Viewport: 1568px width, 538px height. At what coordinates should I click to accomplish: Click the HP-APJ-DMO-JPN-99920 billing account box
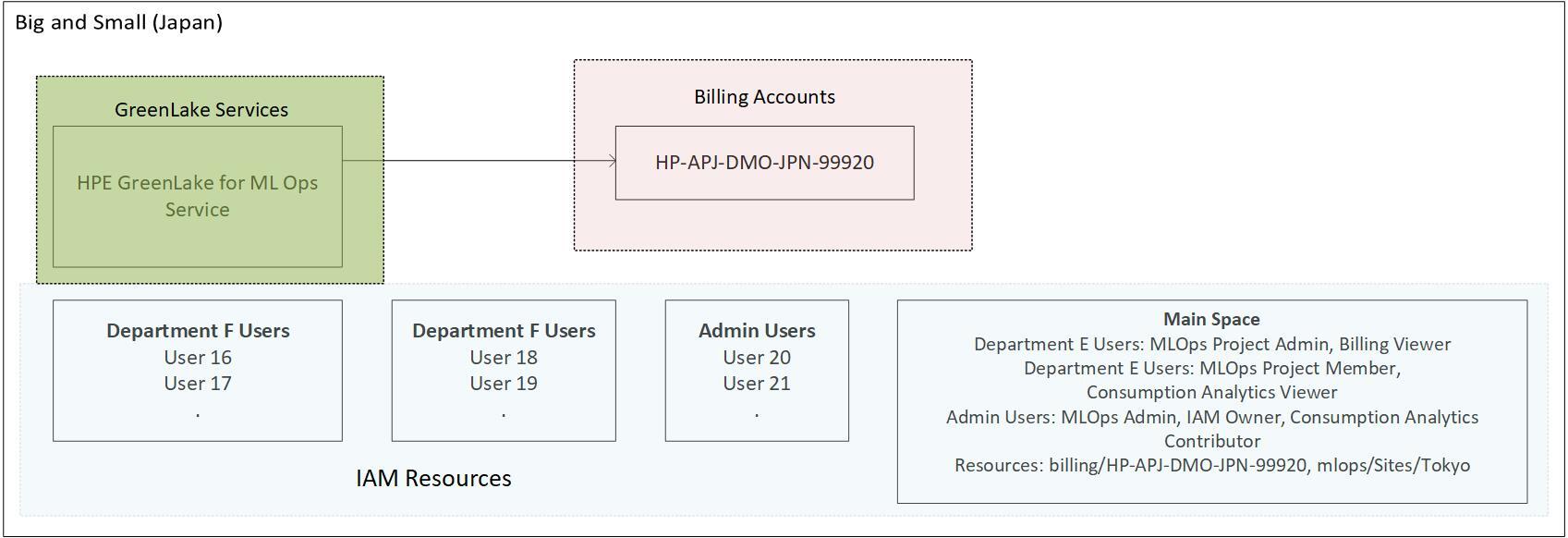(764, 163)
